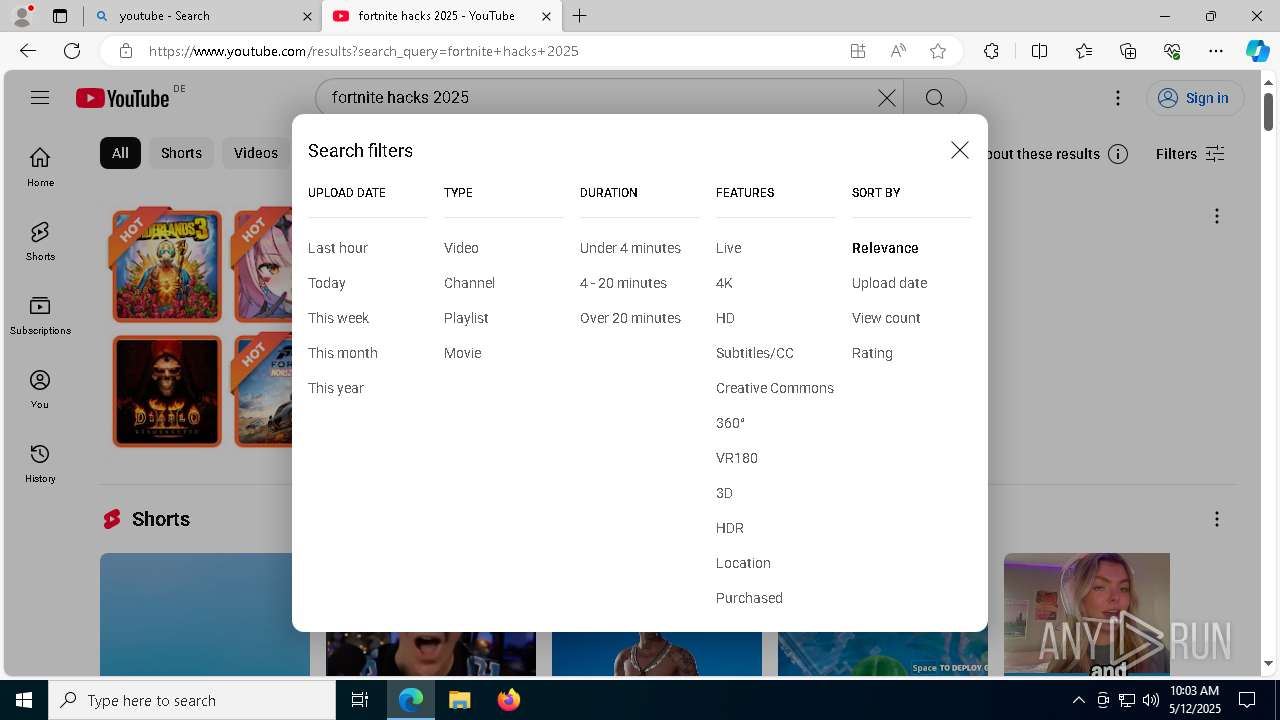Enable the Location feature filter

(743, 563)
